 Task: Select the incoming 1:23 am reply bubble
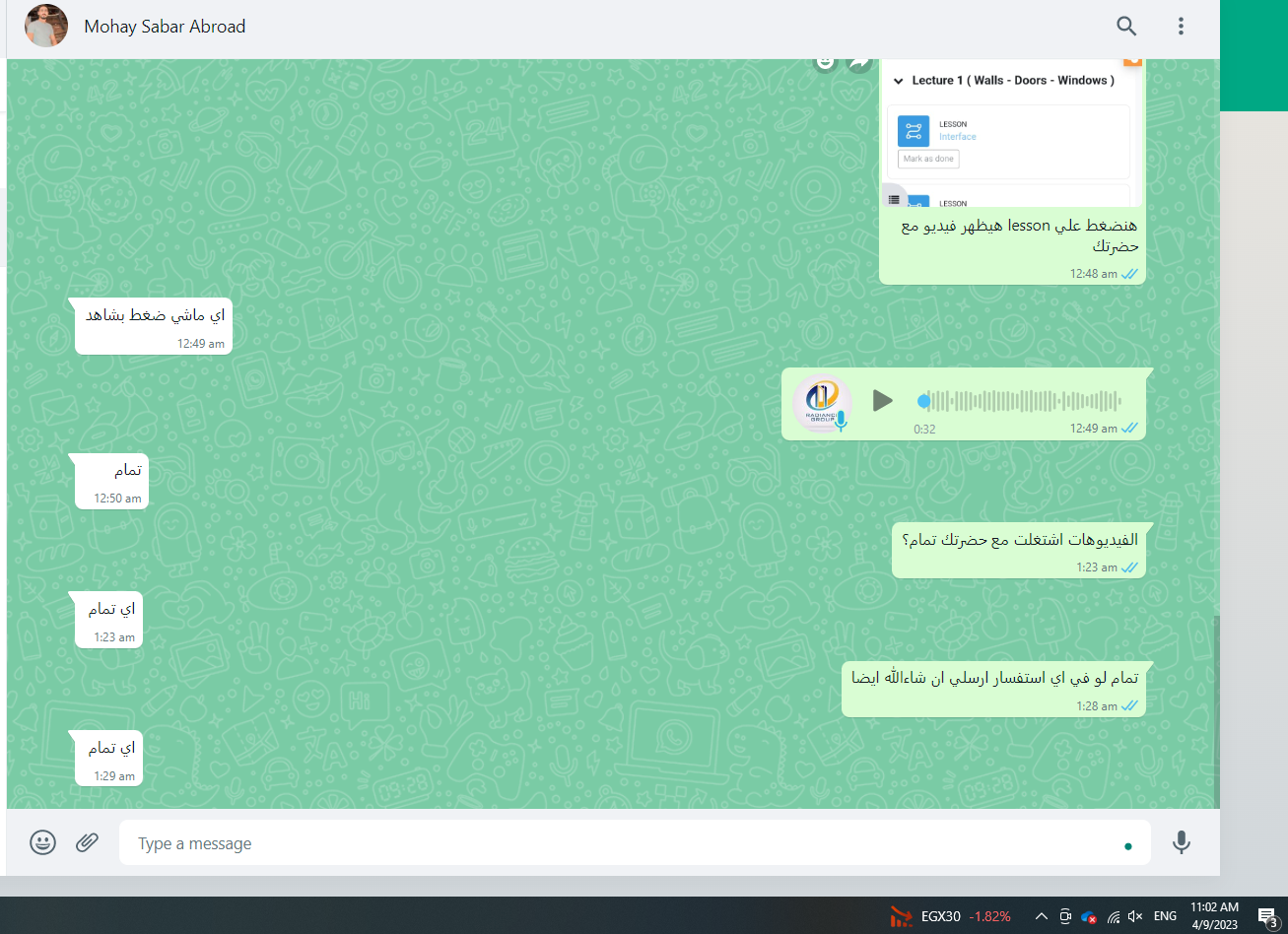click(x=108, y=620)
